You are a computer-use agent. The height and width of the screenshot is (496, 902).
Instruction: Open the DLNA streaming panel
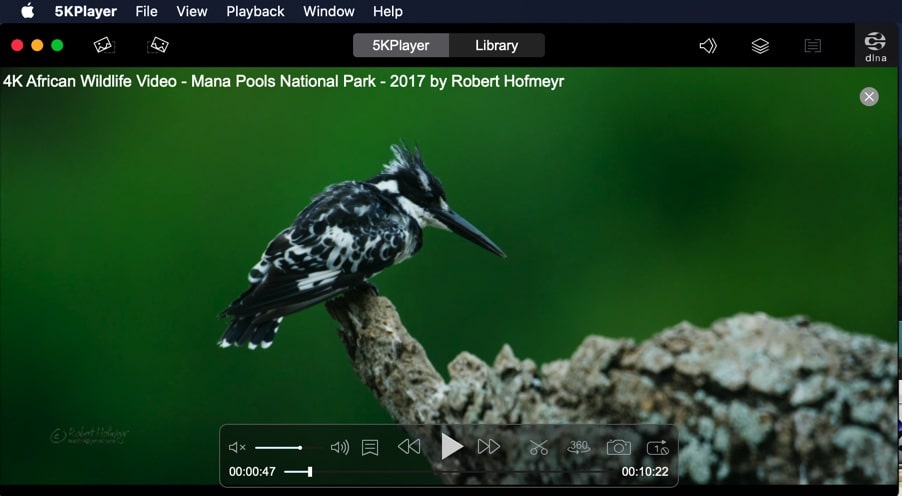click(875, 46)
